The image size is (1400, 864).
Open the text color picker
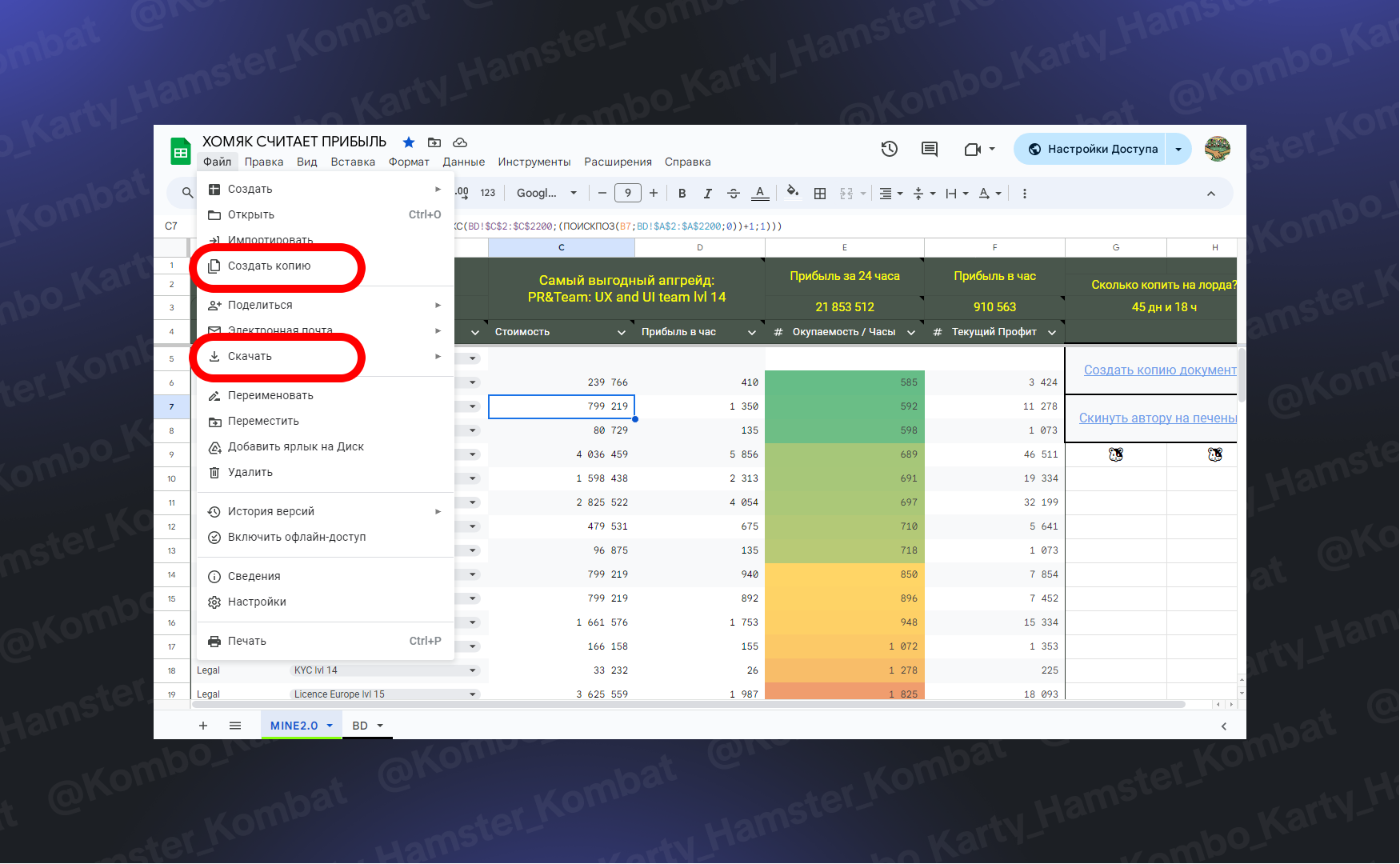click(760, 193)
